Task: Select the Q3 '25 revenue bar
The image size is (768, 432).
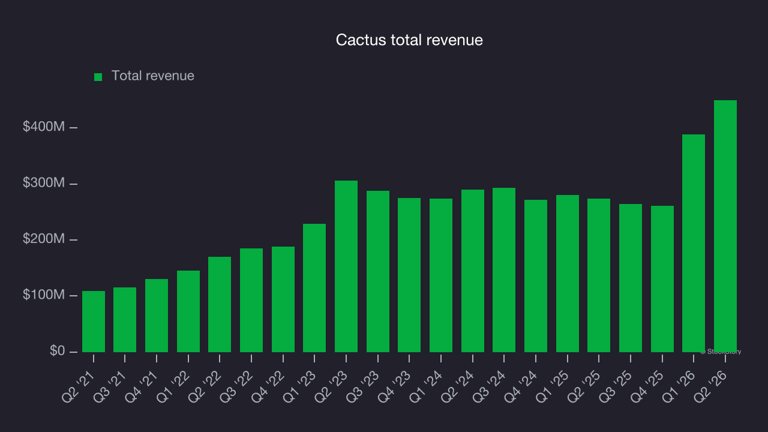Action: pyautogui.click(x=630, y=278)
